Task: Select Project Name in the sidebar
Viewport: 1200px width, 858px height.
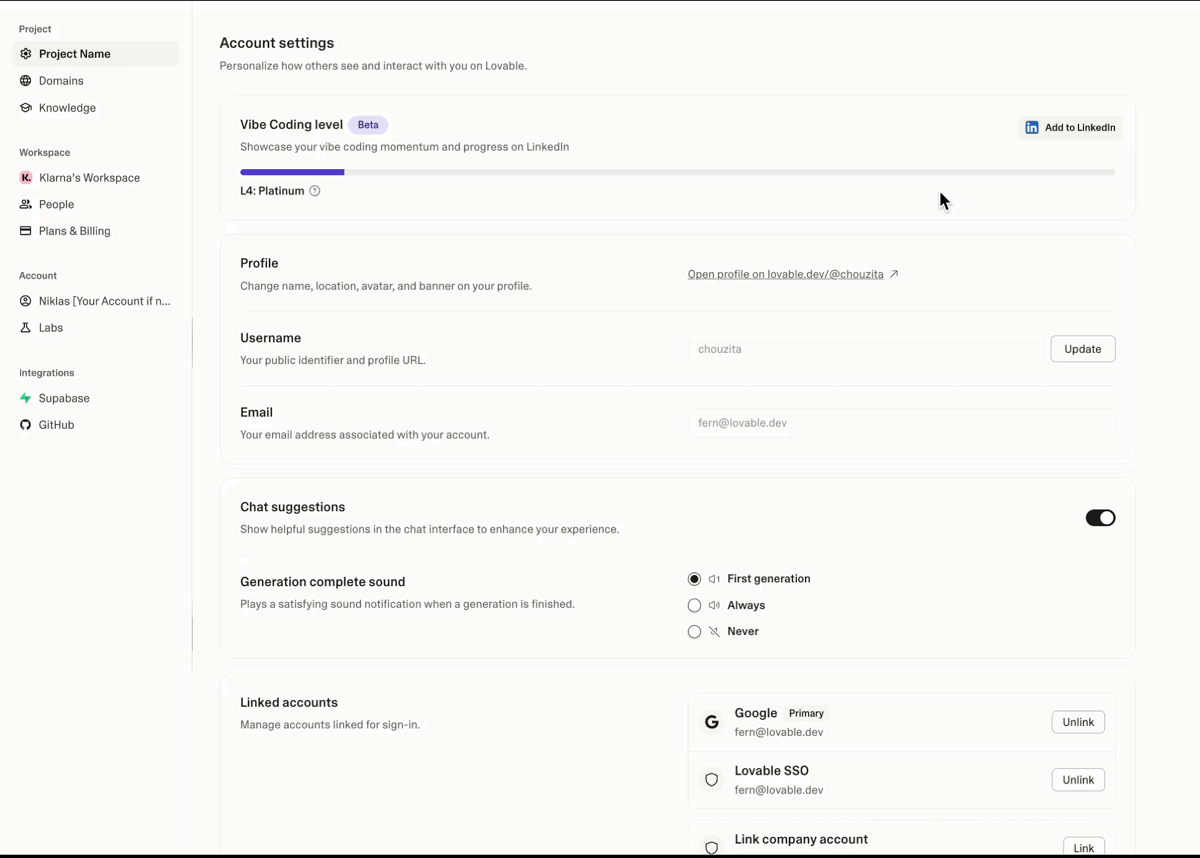Action: coord(74,53)
